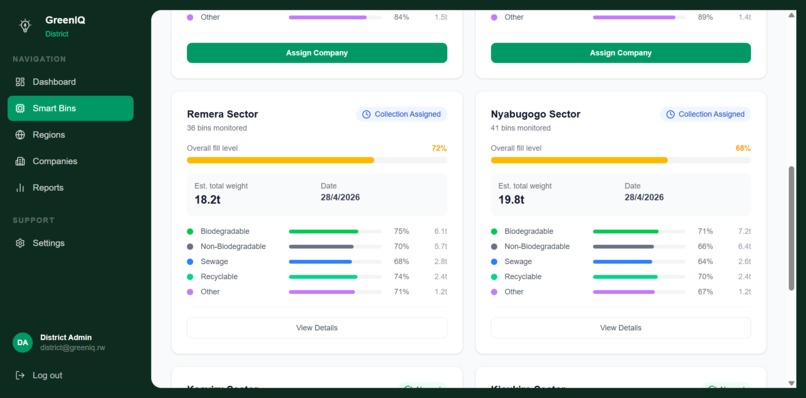
Task: Click Nyabugogo overall fill level bar
Action: tap(620, 160)
